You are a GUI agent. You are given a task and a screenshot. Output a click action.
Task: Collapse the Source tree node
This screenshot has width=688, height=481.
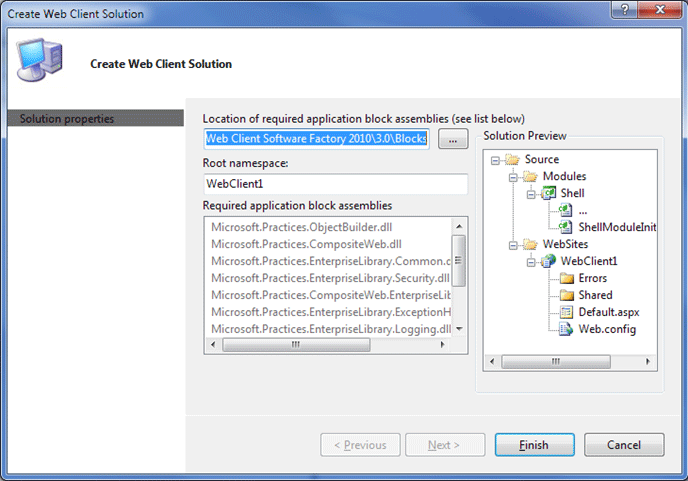tap(495, 160)
